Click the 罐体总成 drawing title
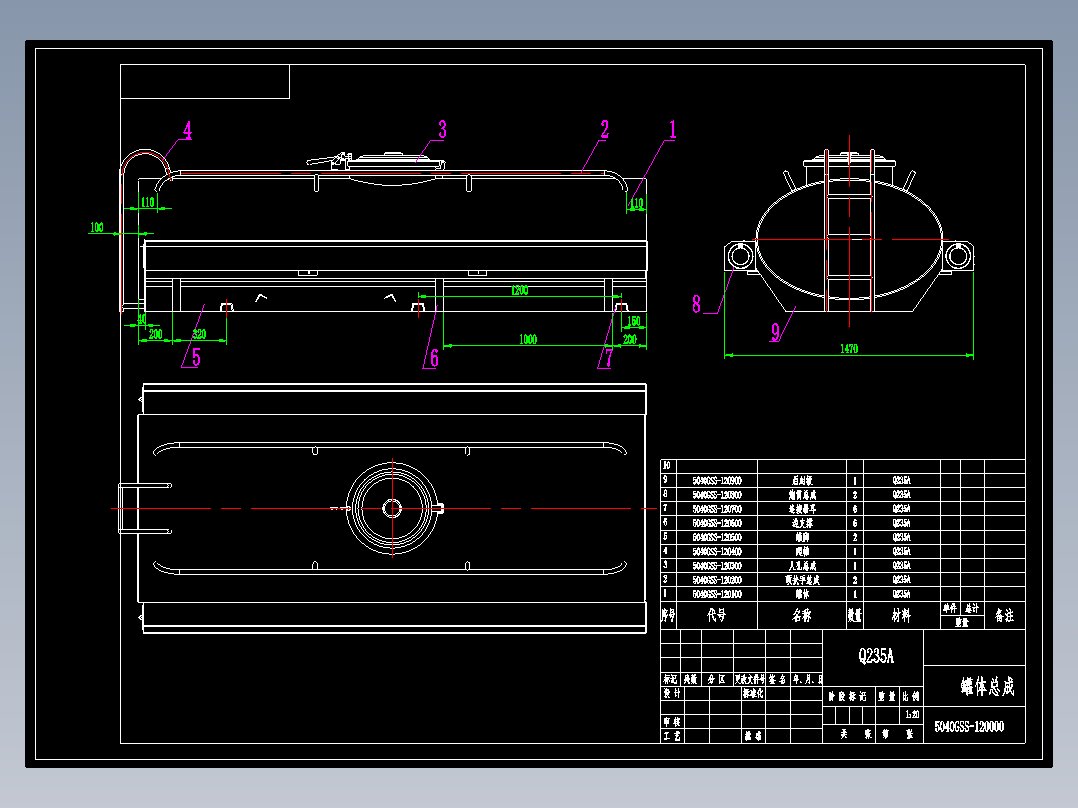Image resolution: width=1078 pixels, height=808 pixels. coord(987,686)
